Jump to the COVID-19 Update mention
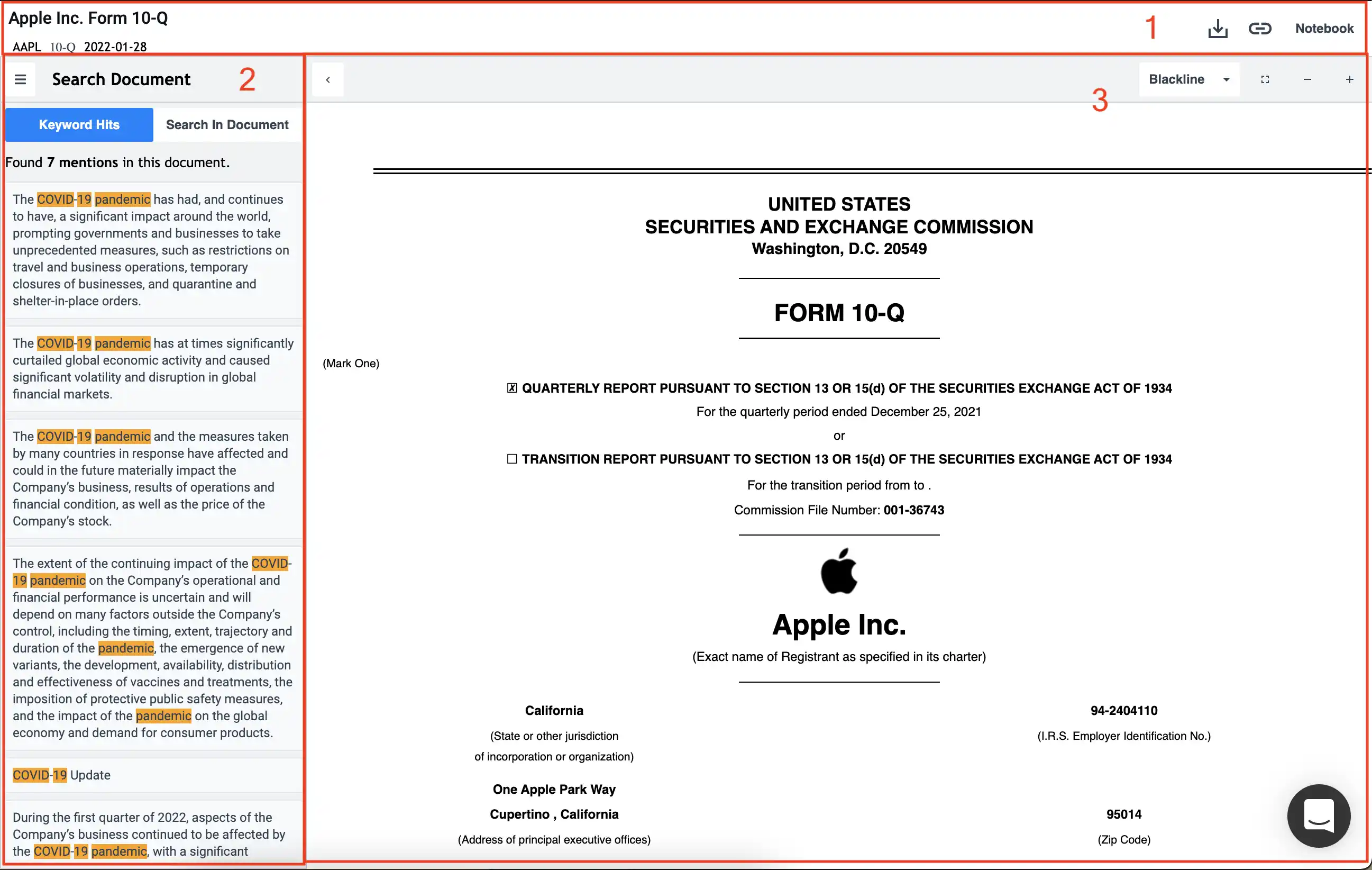The width and height of the screenshot is (1372, 870). [x=61, y=775]
